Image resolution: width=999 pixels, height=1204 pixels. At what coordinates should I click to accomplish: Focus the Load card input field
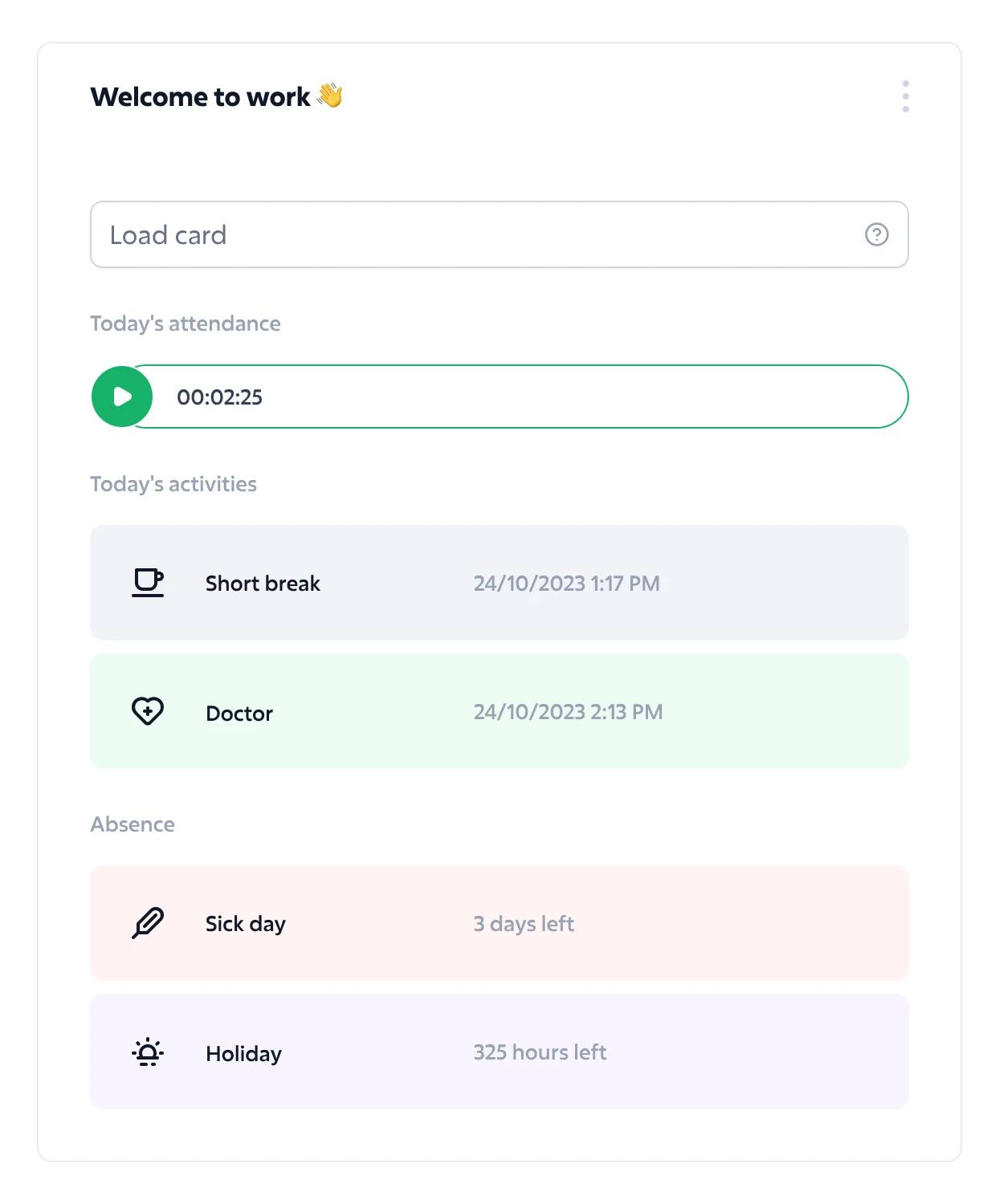499,234
